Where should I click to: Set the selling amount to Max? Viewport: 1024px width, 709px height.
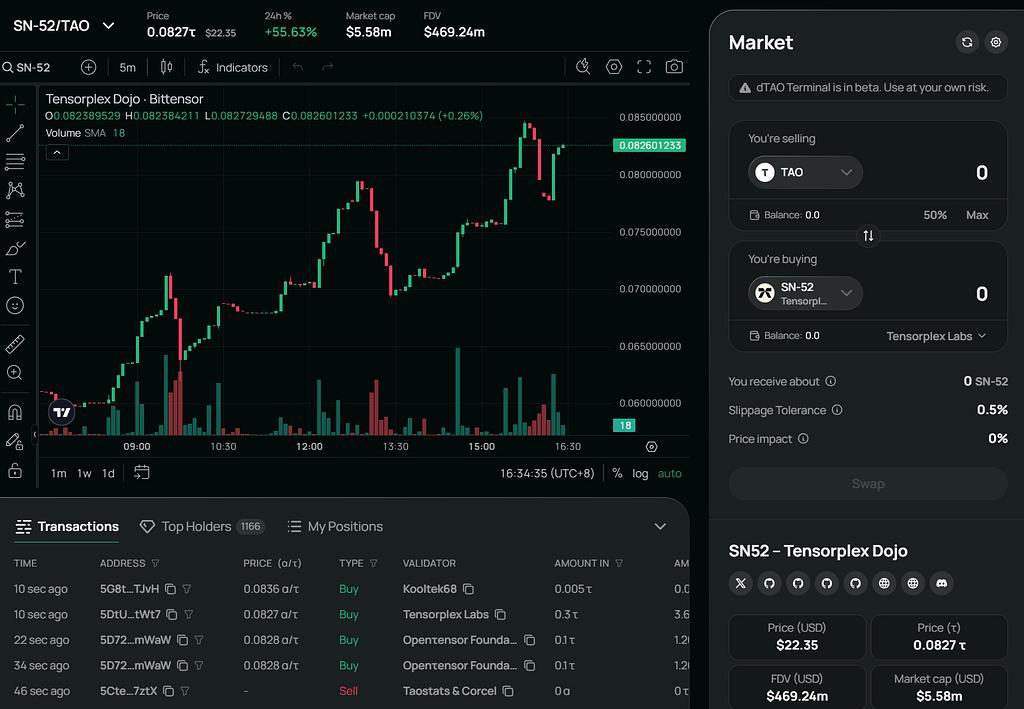pyautogui.click(x=977, y=215)
